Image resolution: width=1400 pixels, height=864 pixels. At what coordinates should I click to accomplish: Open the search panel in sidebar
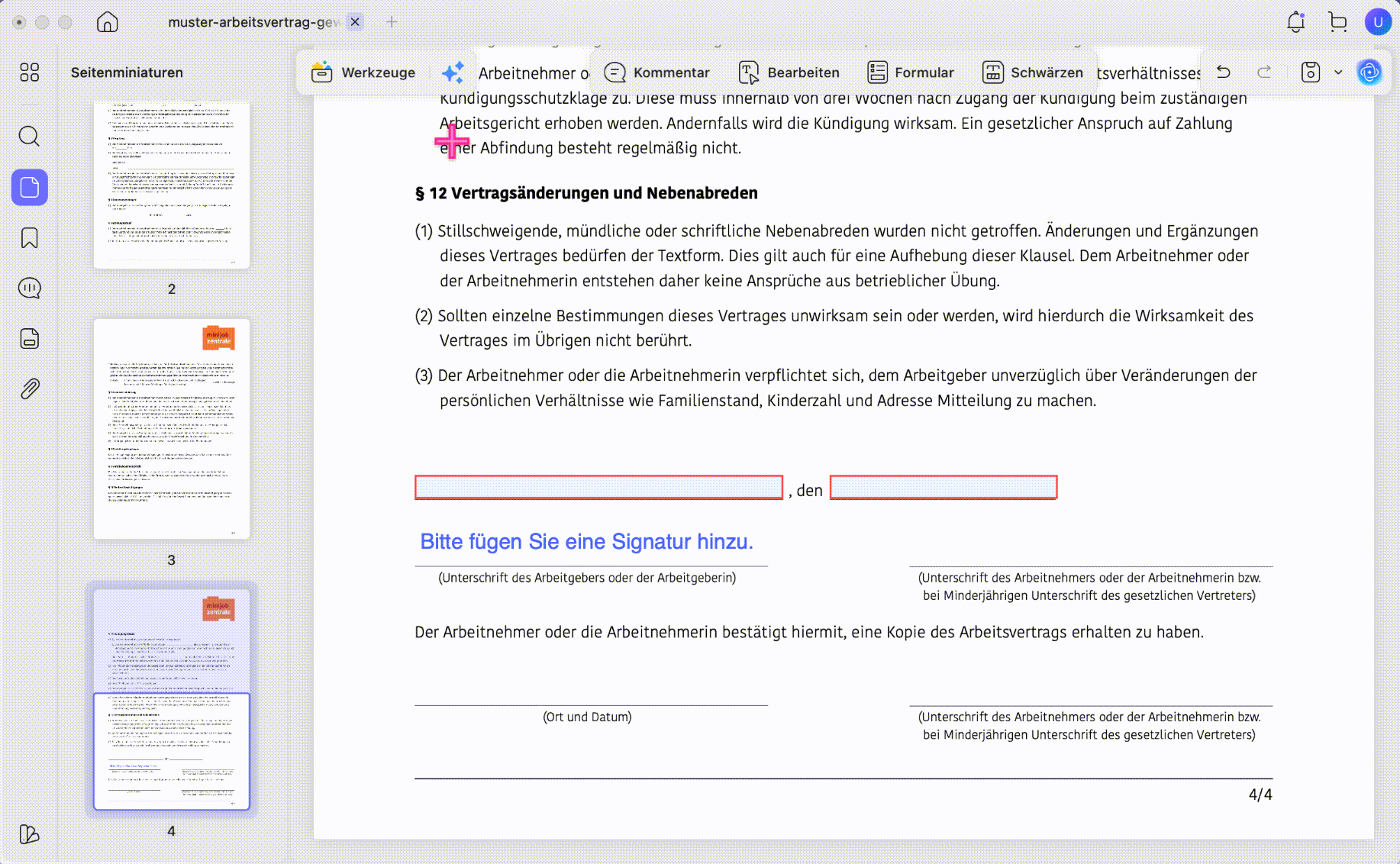click(x=30, y=137)
